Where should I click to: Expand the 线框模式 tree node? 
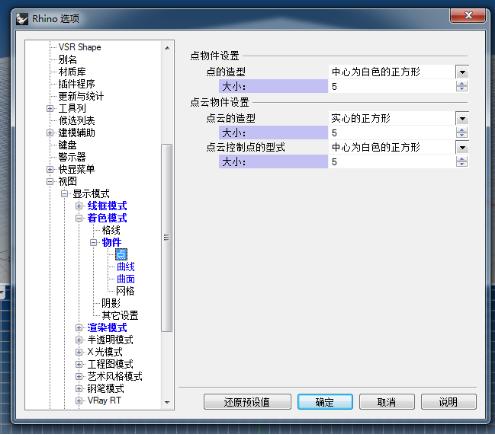coord(79,206)
